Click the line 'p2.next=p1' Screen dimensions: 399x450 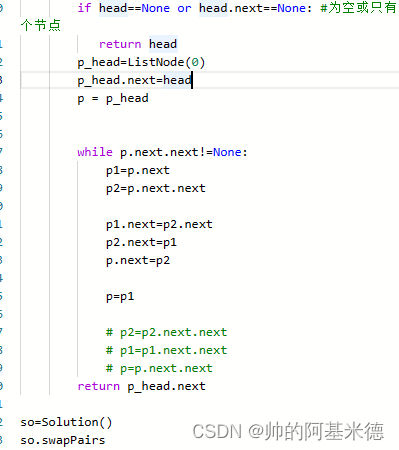click(141, 242)
